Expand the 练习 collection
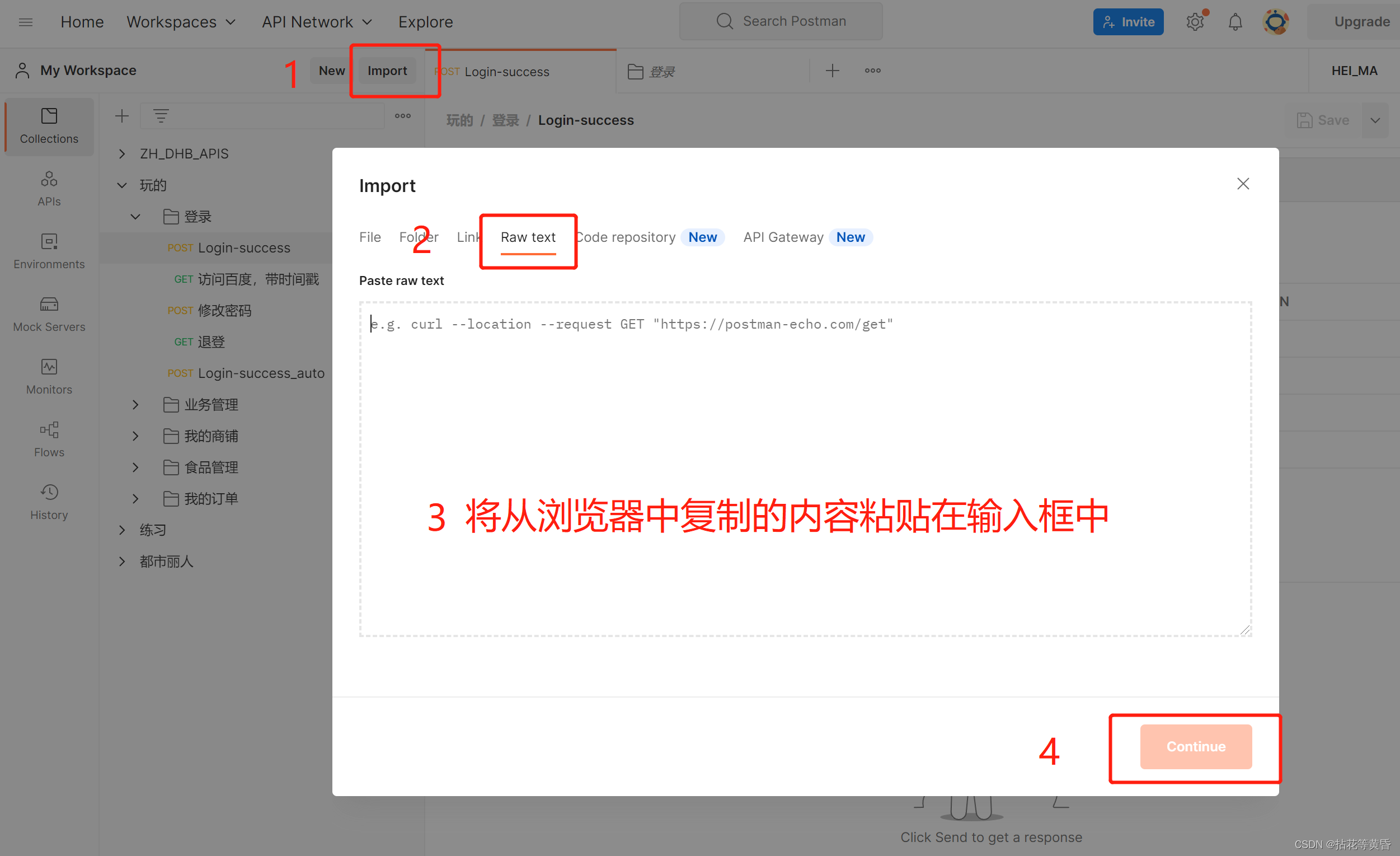 coord(121,530)
